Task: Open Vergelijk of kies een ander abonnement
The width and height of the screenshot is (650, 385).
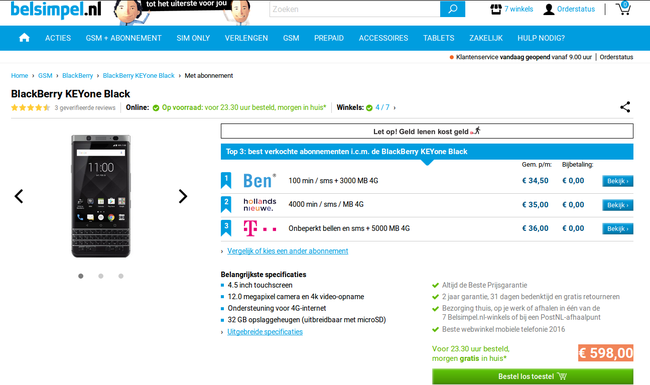Action: click(x=288, y=251)
